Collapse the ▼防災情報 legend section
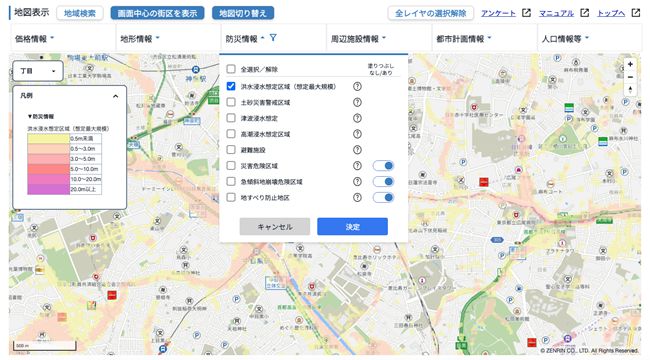This screenshot has width=650, height=360. (x=41, y=117)
